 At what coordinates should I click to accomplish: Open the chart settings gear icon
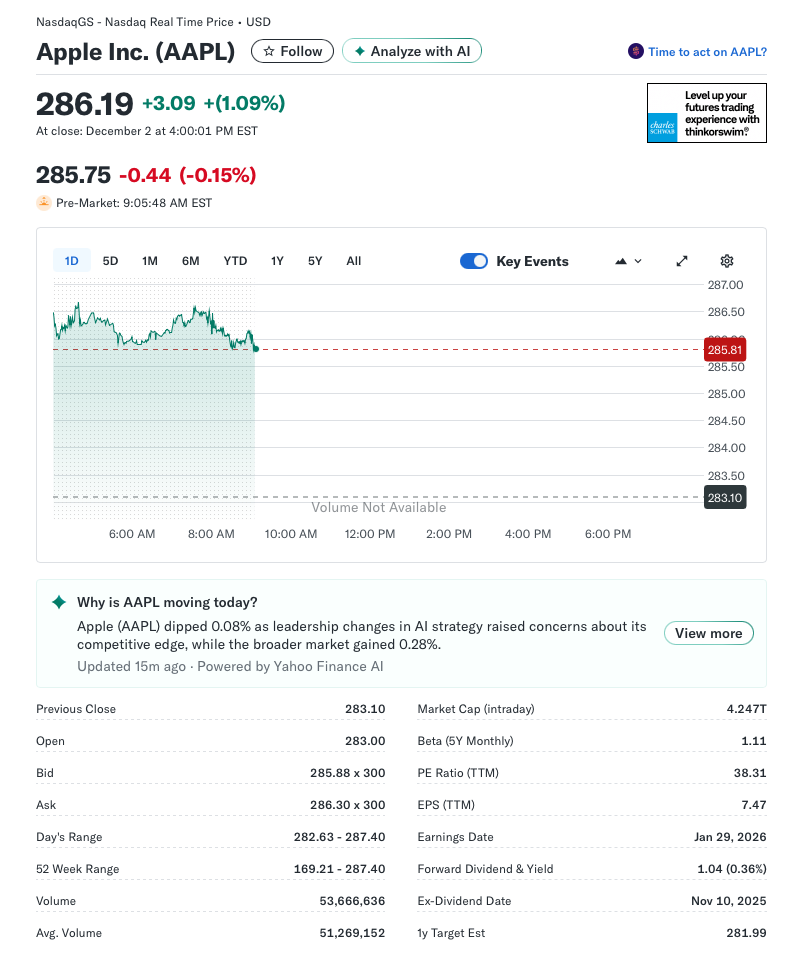(x=727, y=261)
